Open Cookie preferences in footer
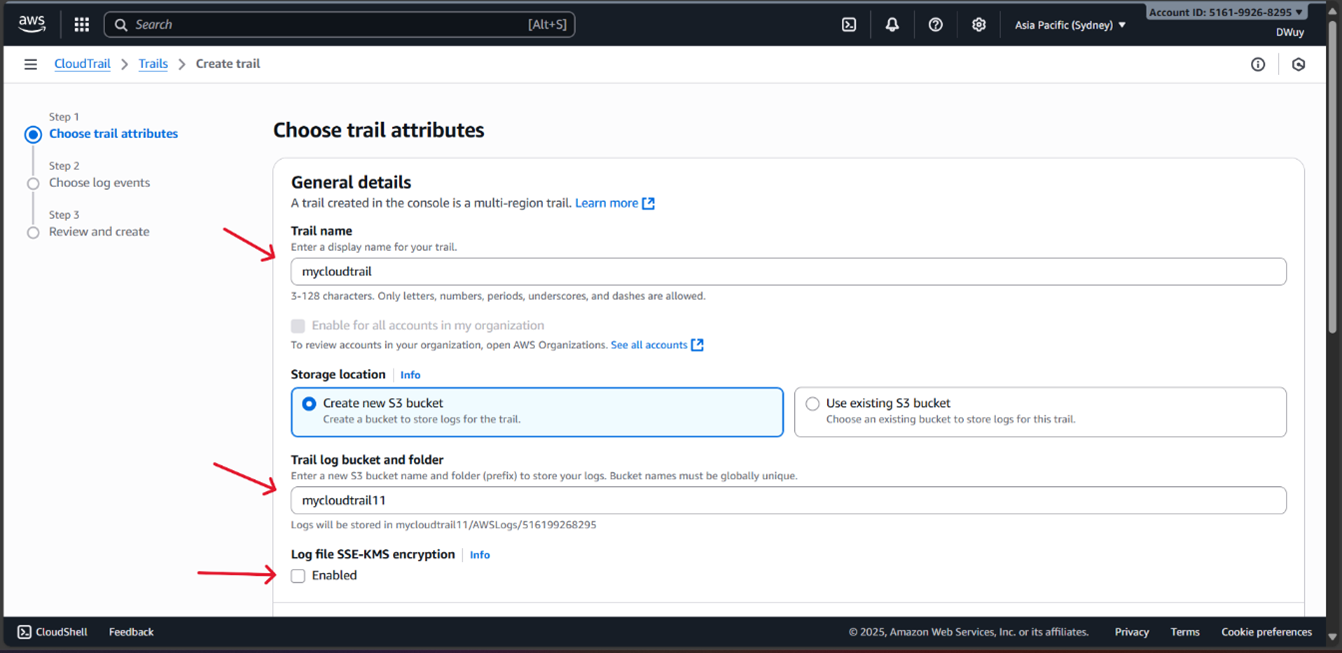Image resolution: width=1342 pixels, height=653 pixels. click(1266, 632)
